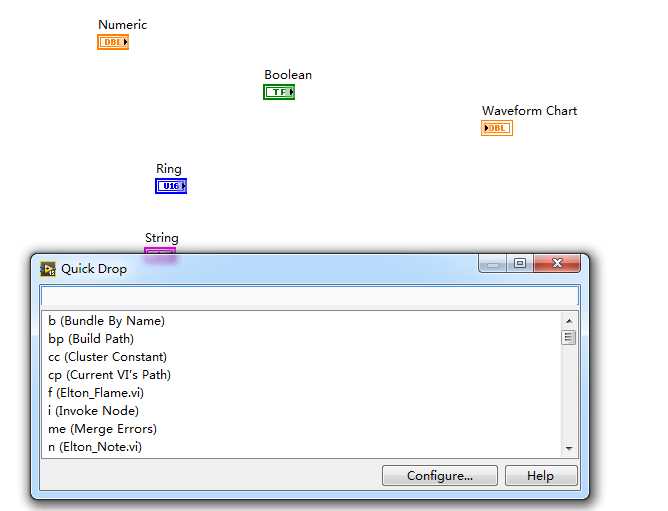Click the list scroll up arrow
The width and height of the screenshot is (668, 511).
point(569,320)
